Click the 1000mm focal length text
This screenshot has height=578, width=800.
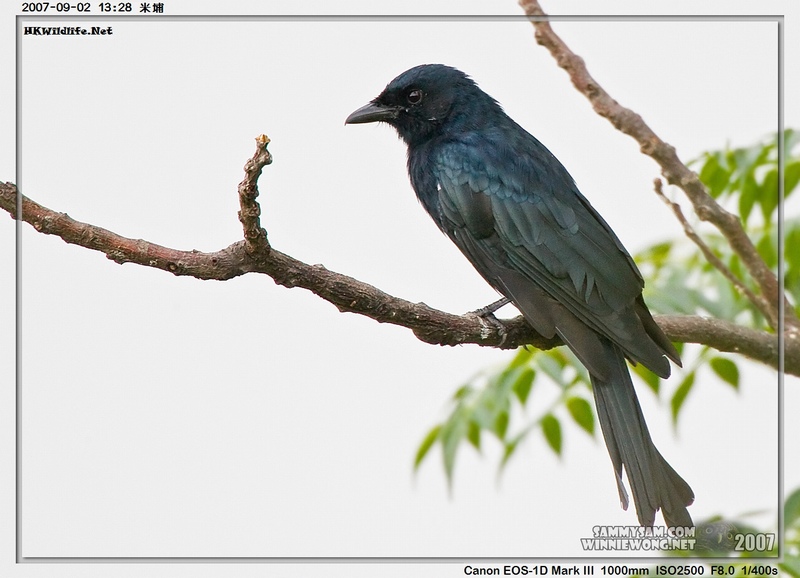point(625,570)
